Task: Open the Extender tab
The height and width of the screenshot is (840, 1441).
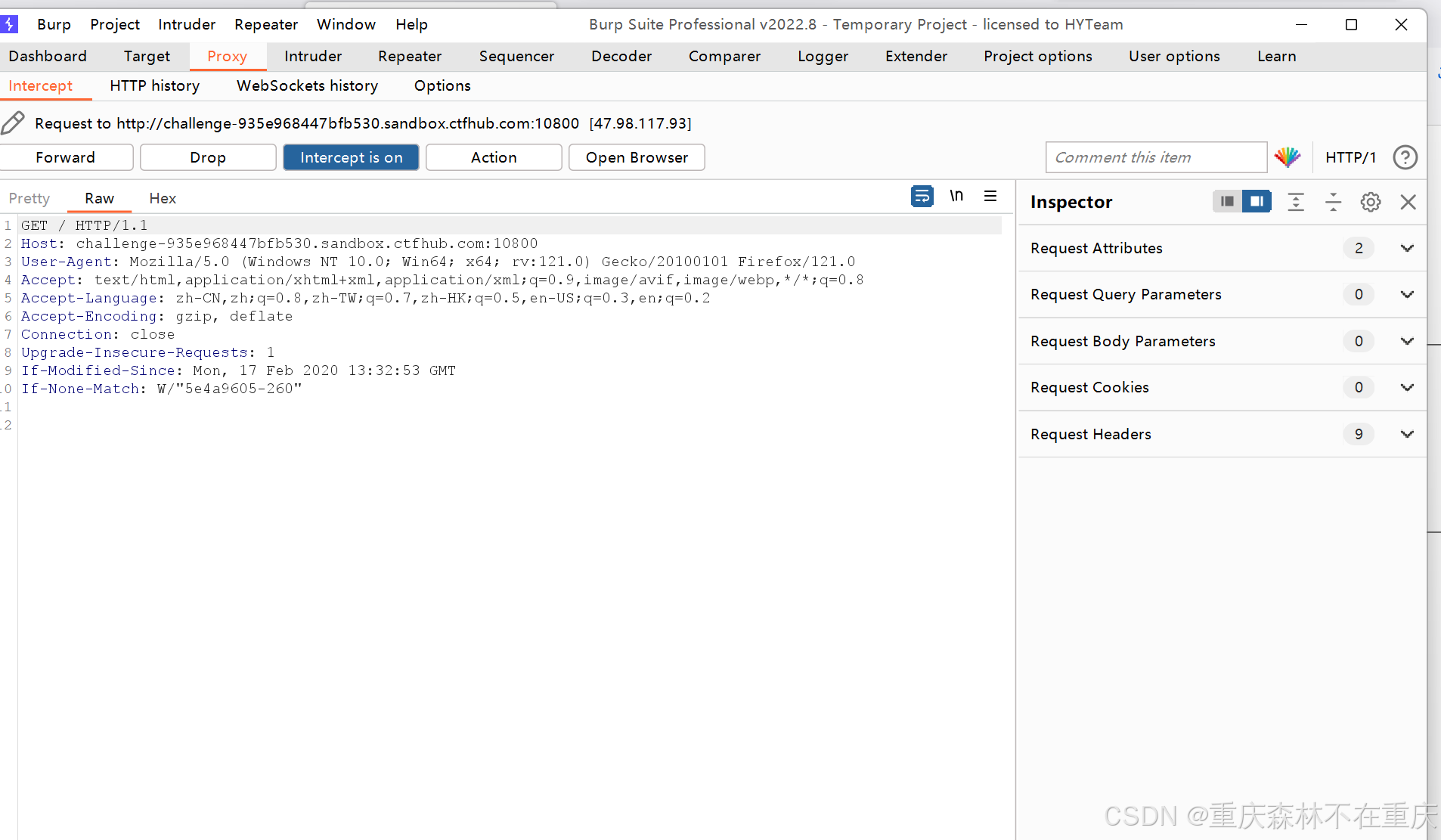Action: [916, 56]
